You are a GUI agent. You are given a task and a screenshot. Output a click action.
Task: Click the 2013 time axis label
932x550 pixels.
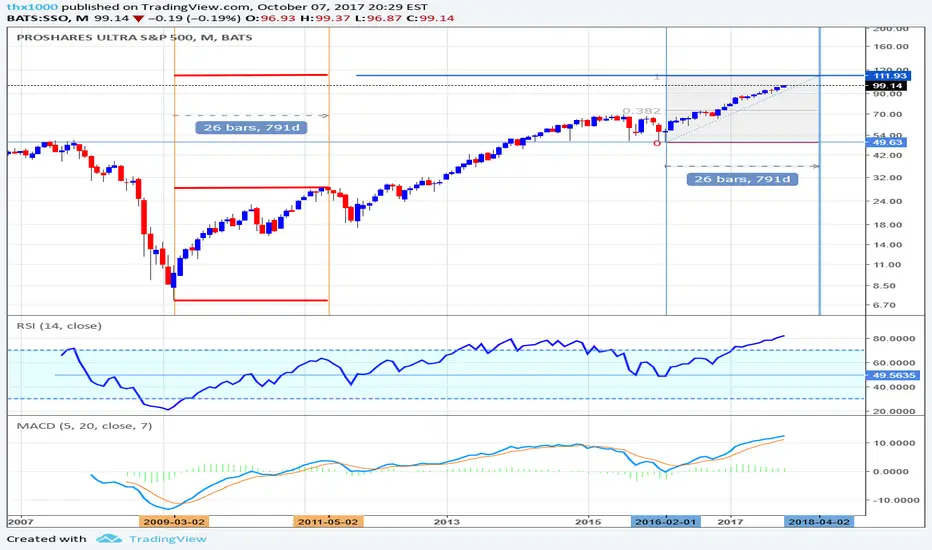(x=446, y=521)
